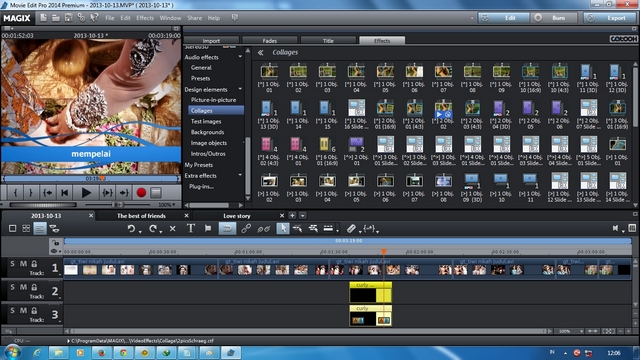Click the Undo arrow in timeline toolbar

click(x=131, y=229)
